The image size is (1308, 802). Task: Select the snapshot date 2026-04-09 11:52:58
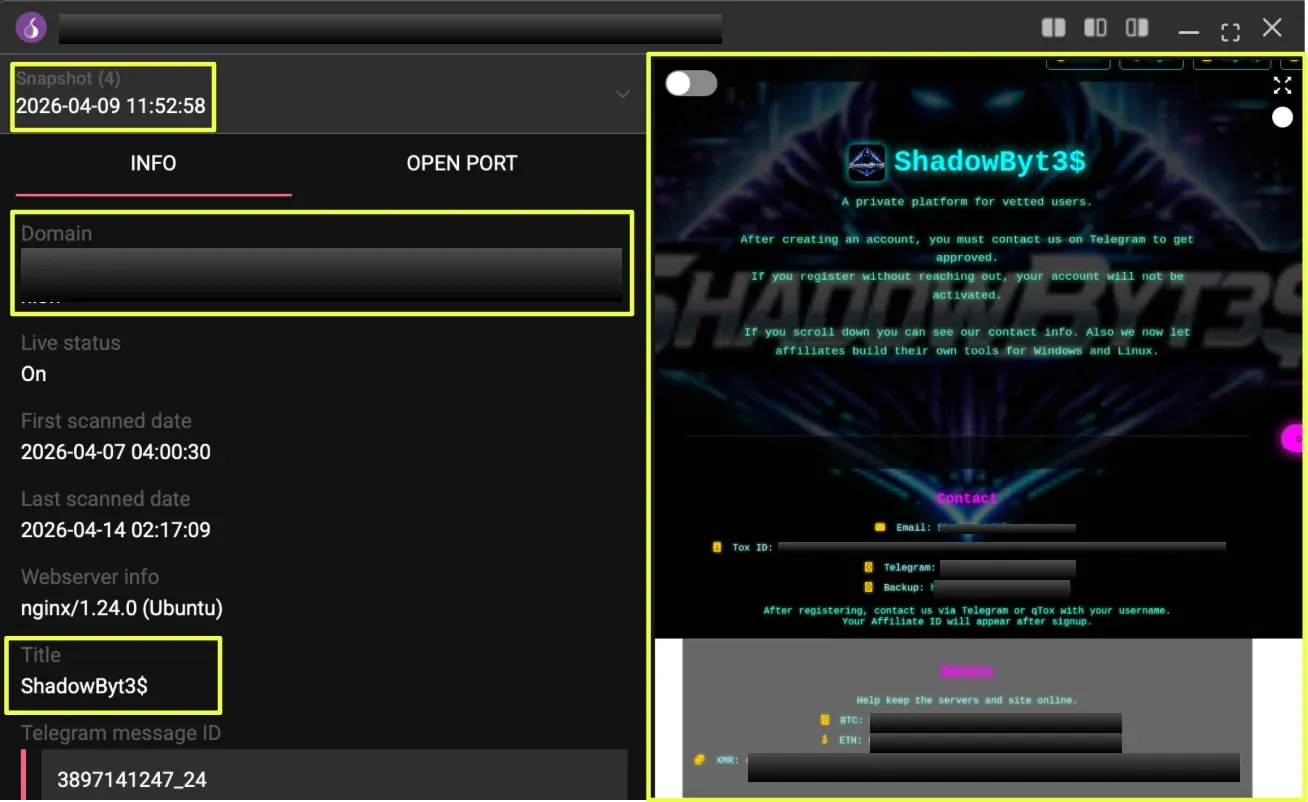(111, 107)
